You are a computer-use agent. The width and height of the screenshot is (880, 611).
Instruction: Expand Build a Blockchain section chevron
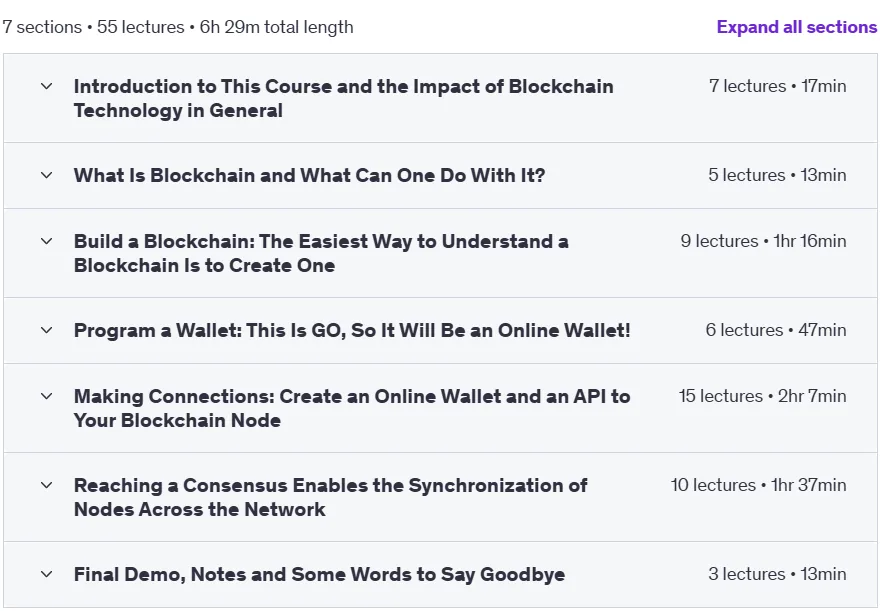pos(47,241)
